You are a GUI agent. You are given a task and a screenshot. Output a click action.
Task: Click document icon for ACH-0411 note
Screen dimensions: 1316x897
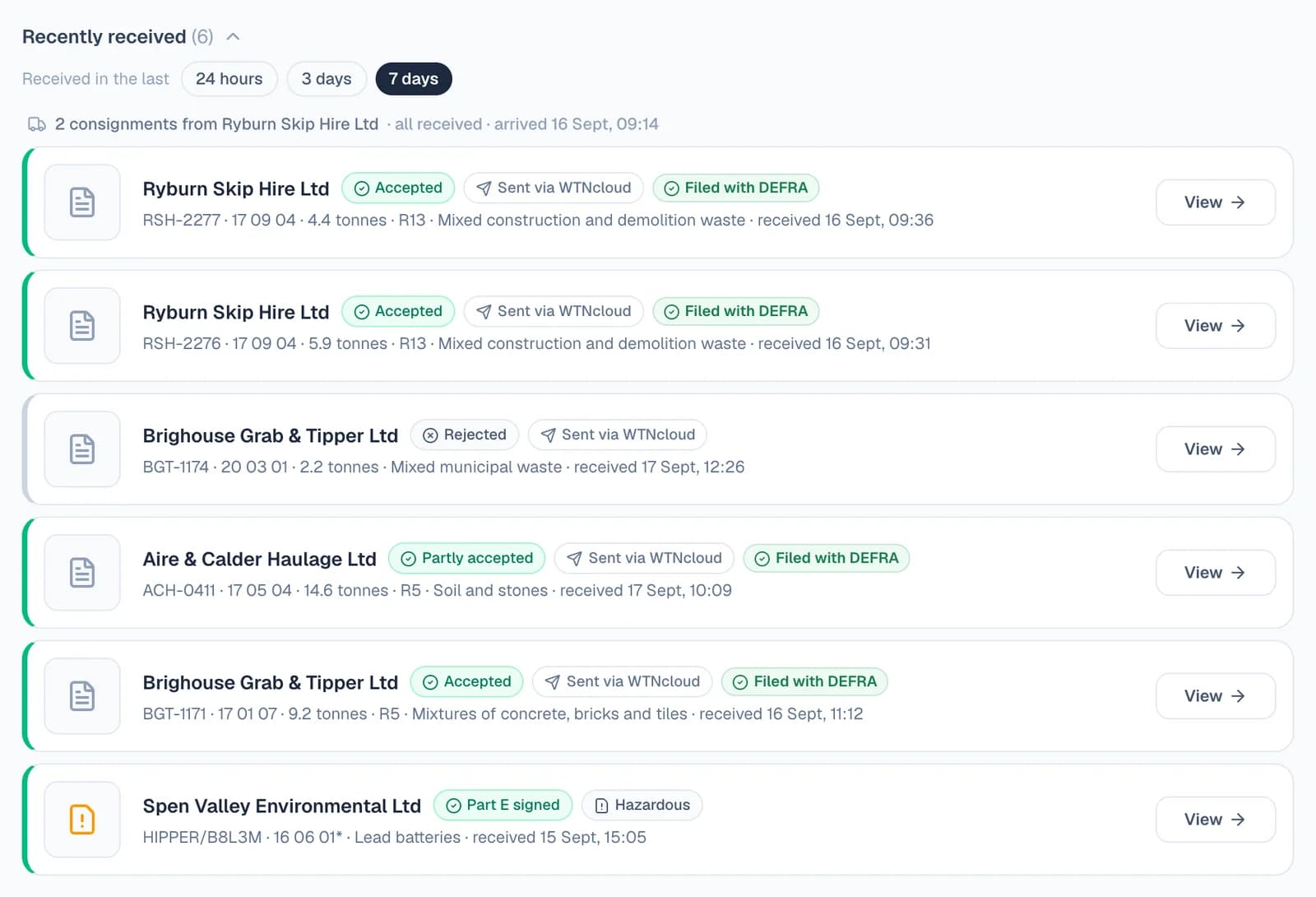click(82, 573)
